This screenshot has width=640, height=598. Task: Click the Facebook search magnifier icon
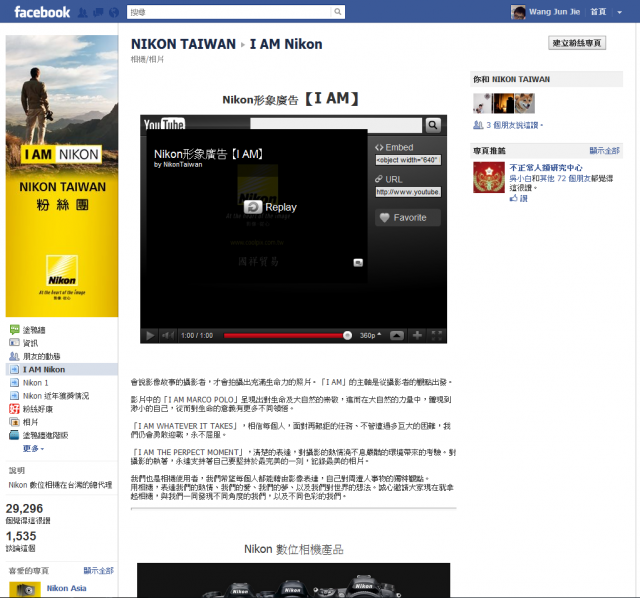(338, 12)
